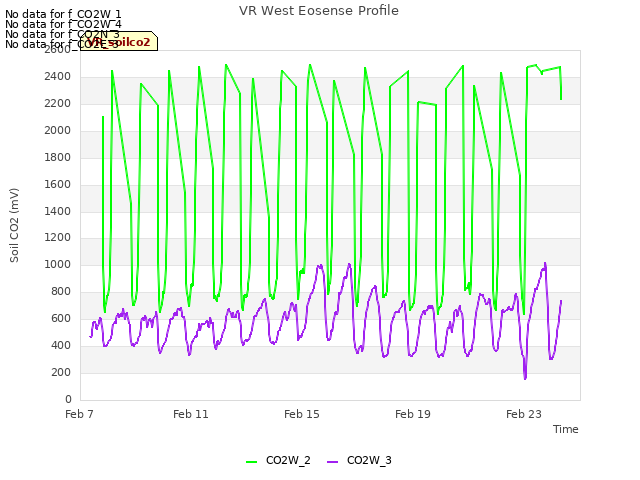Image resolution: width=640 pixels, height=480 pixels.
Task: Click the Feb 19 x-axis tick label
Action: pos(413,414)
